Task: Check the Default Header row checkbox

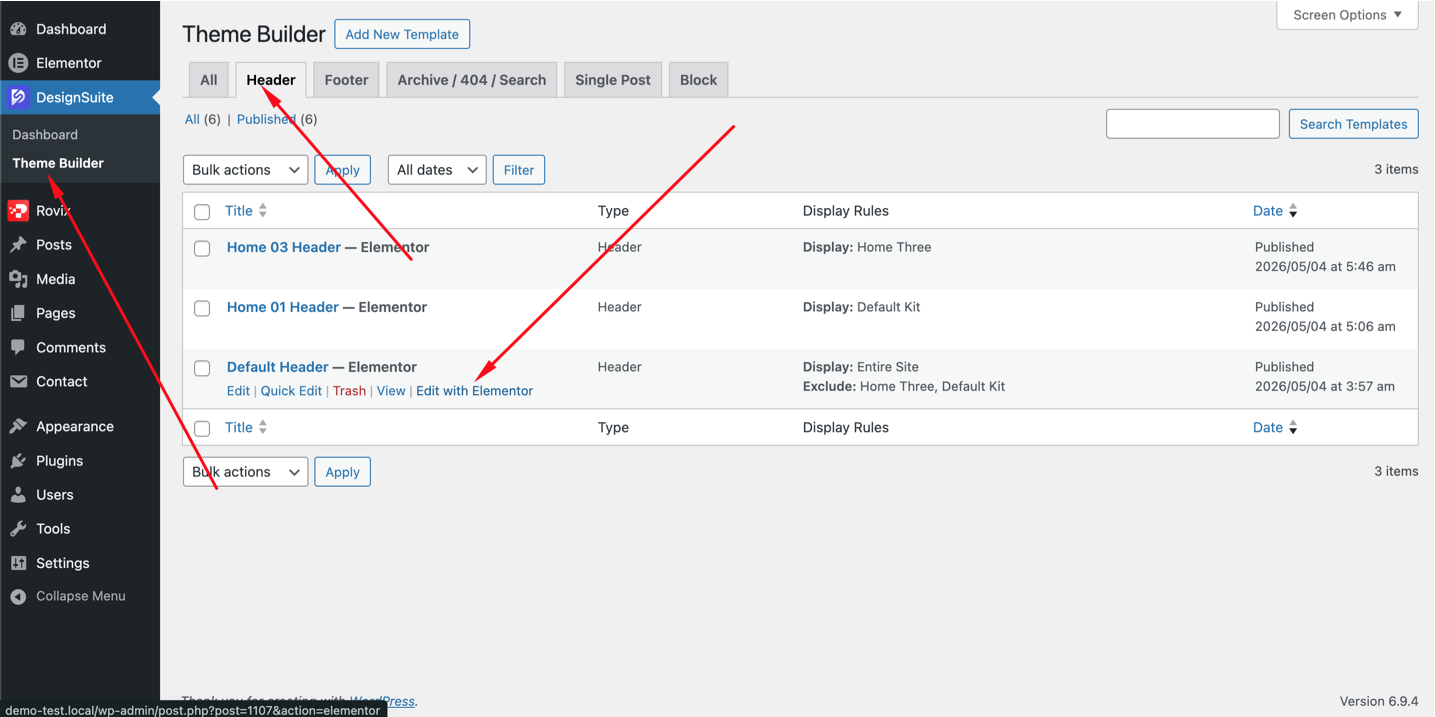Action: coord(202,368)
